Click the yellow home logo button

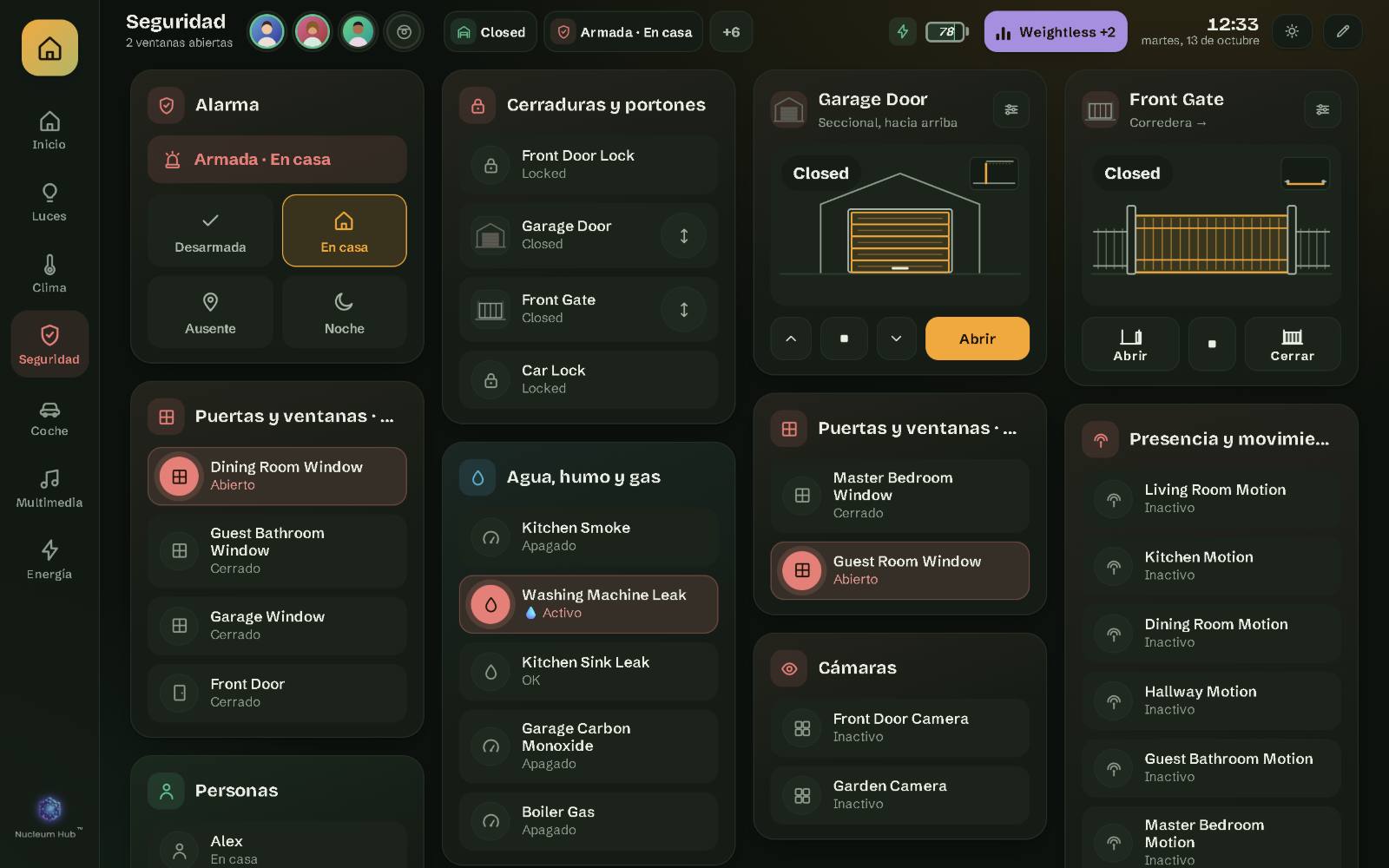click(49, 48)
